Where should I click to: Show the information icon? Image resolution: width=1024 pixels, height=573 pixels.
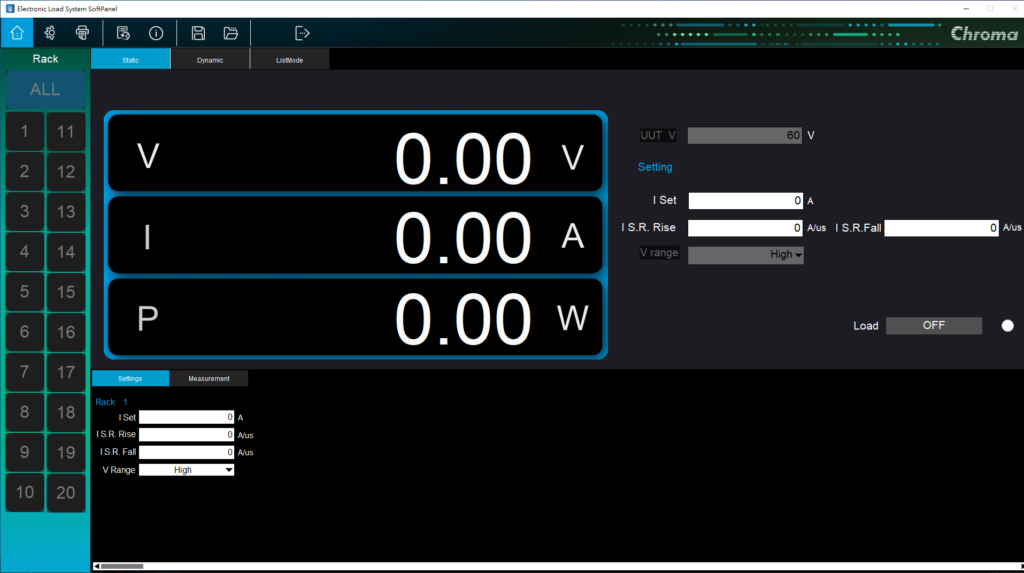point(156,33)
